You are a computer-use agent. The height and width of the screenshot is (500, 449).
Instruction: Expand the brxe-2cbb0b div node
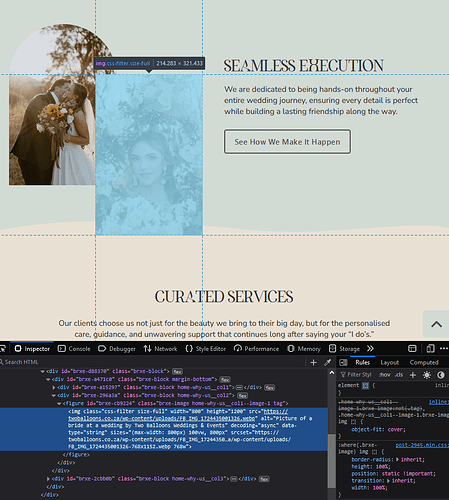pos(48,479)
